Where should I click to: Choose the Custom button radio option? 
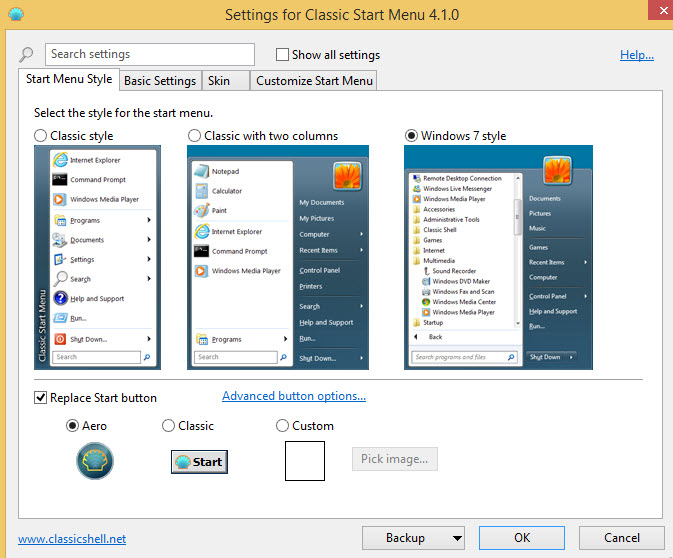(282, 425)
